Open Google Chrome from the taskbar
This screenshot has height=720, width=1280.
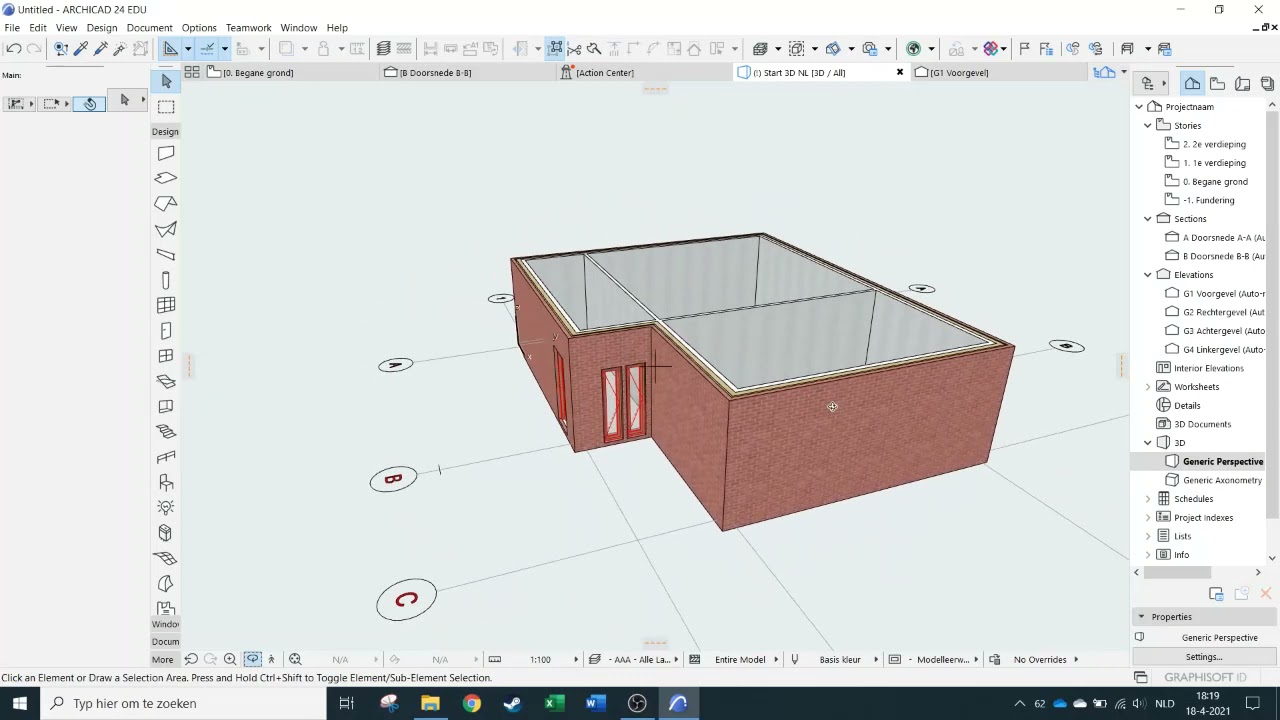pyautogui.click(x=471, y=703)
